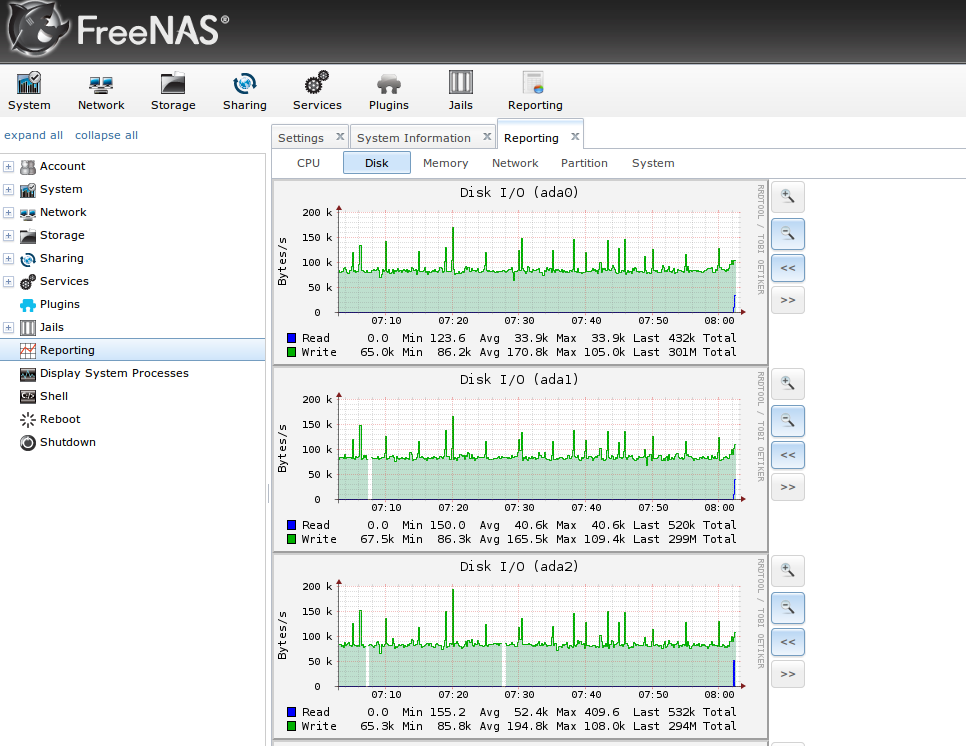Switch to the Settings tab

301,138
